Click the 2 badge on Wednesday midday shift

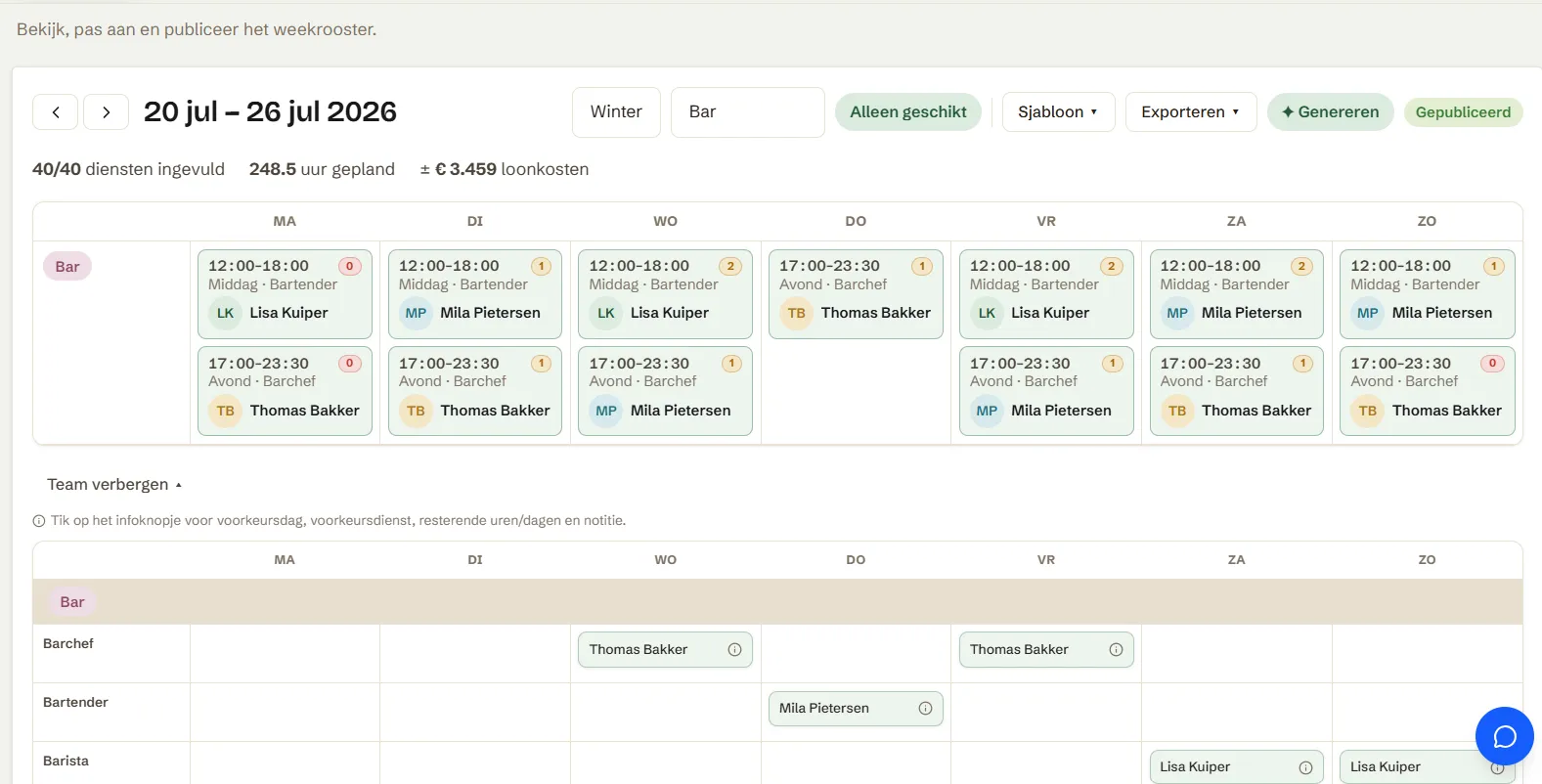click(x=730, y=266)
